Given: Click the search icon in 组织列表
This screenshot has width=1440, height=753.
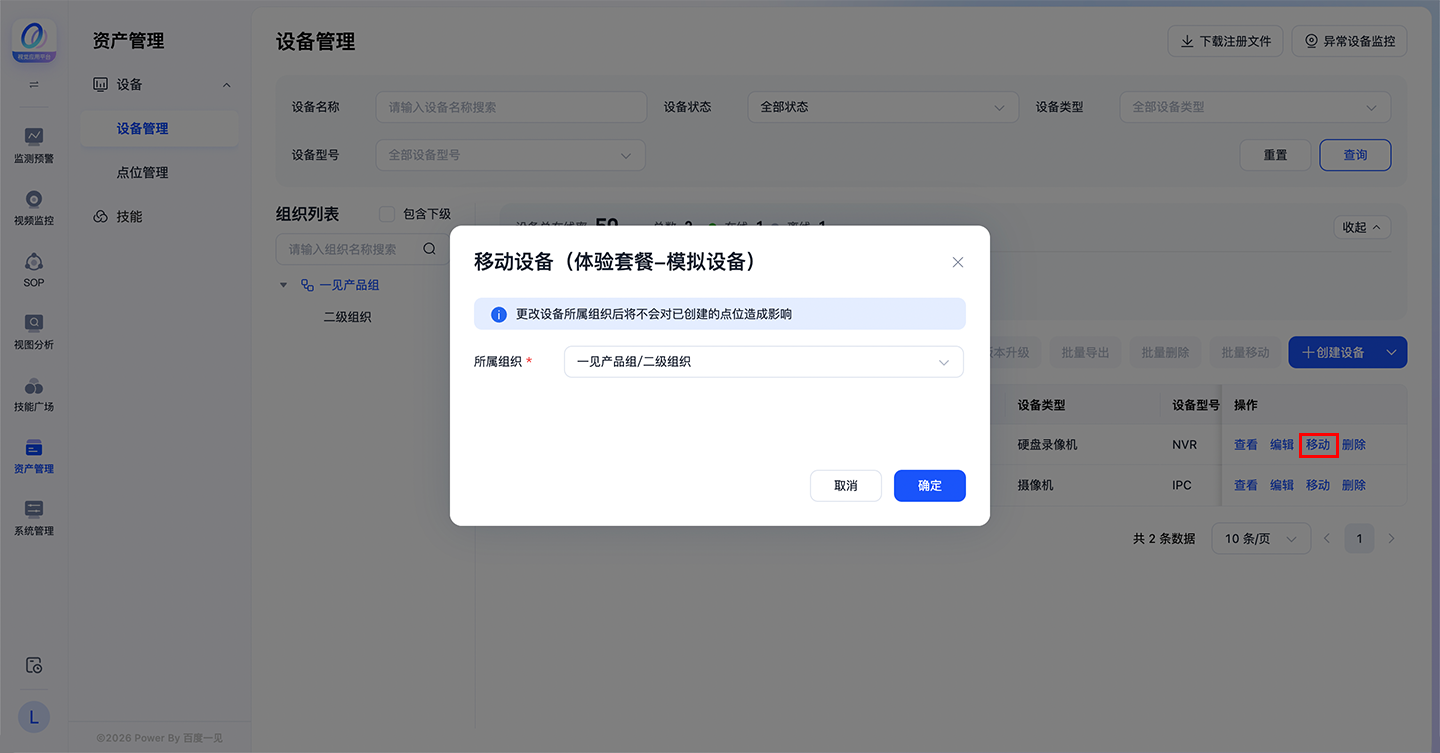Looking at the screenshot, I should coord(429,249).
